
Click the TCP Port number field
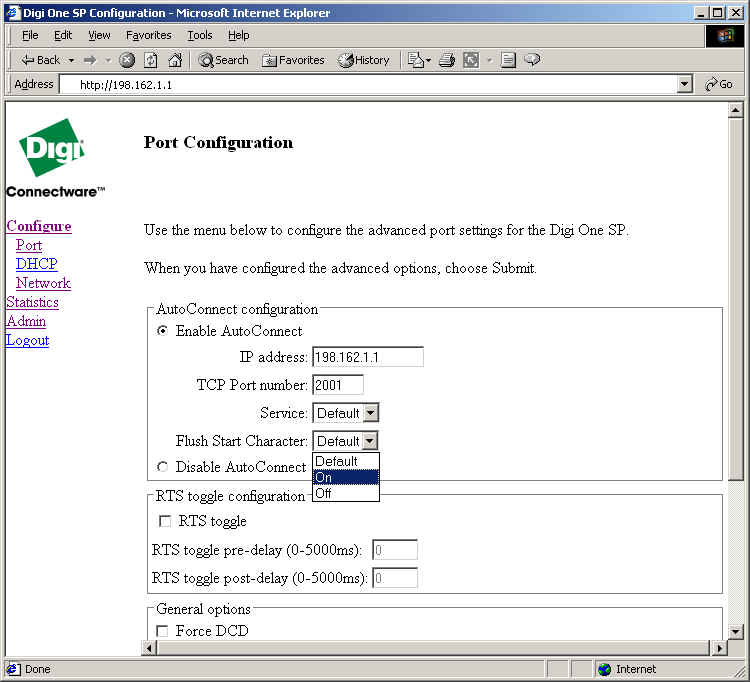(x=338, y=385)
